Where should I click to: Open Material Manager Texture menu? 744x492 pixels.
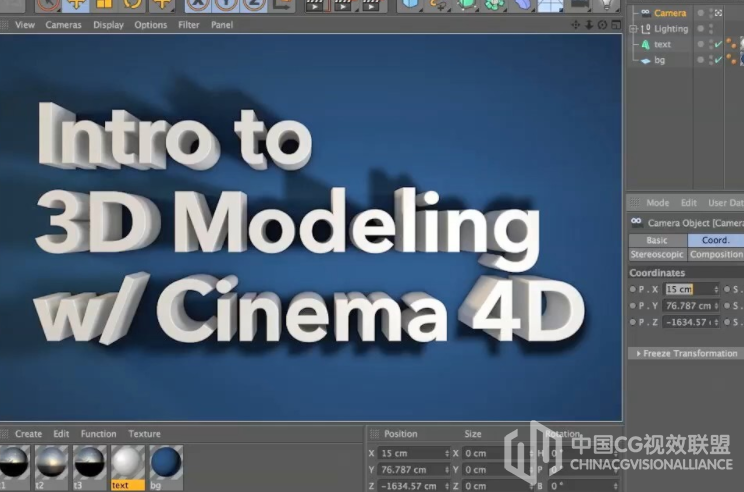pyautogui.click(x=144, y=434)
